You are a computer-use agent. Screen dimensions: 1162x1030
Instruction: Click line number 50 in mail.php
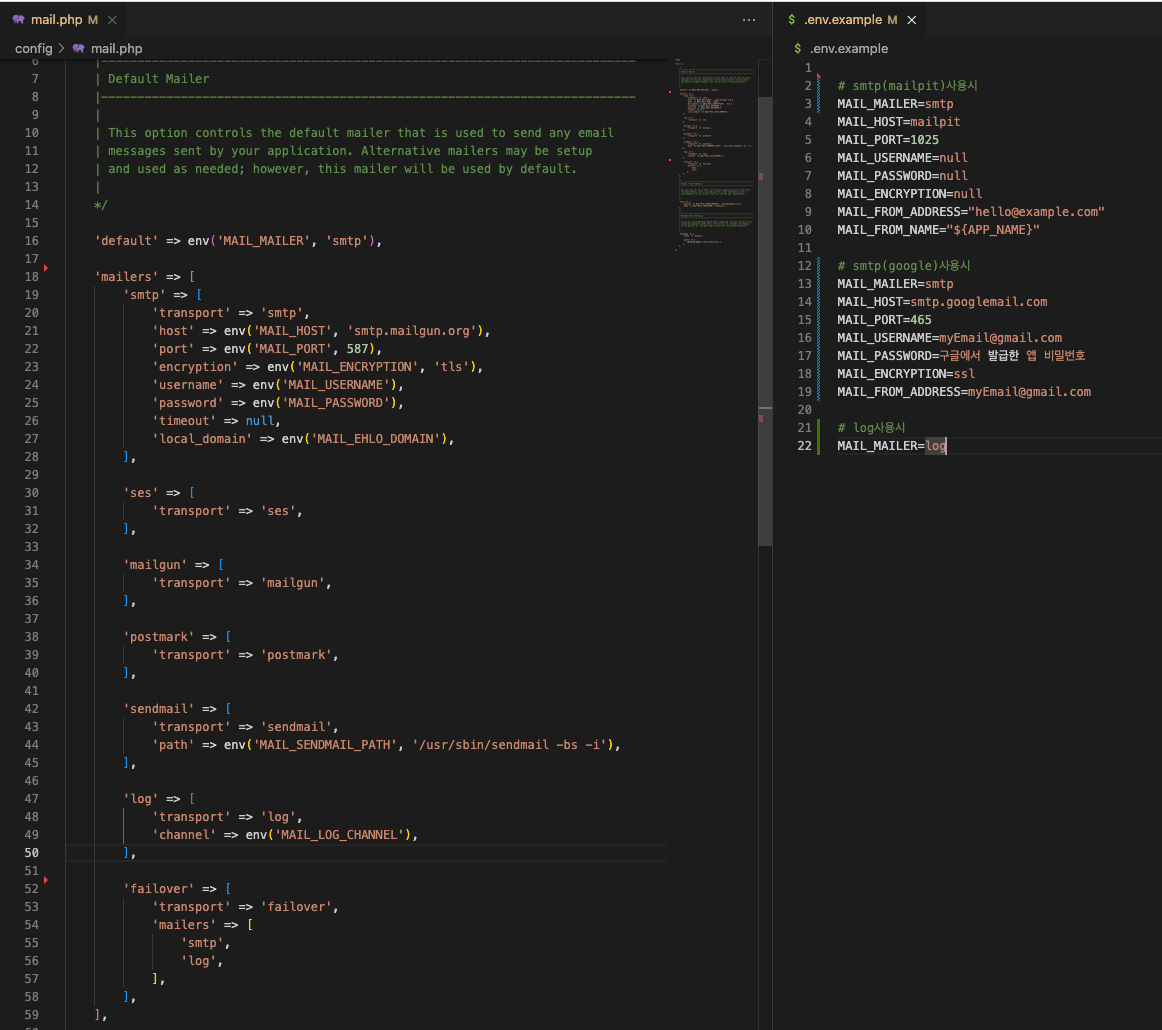(x=31, y=853)
